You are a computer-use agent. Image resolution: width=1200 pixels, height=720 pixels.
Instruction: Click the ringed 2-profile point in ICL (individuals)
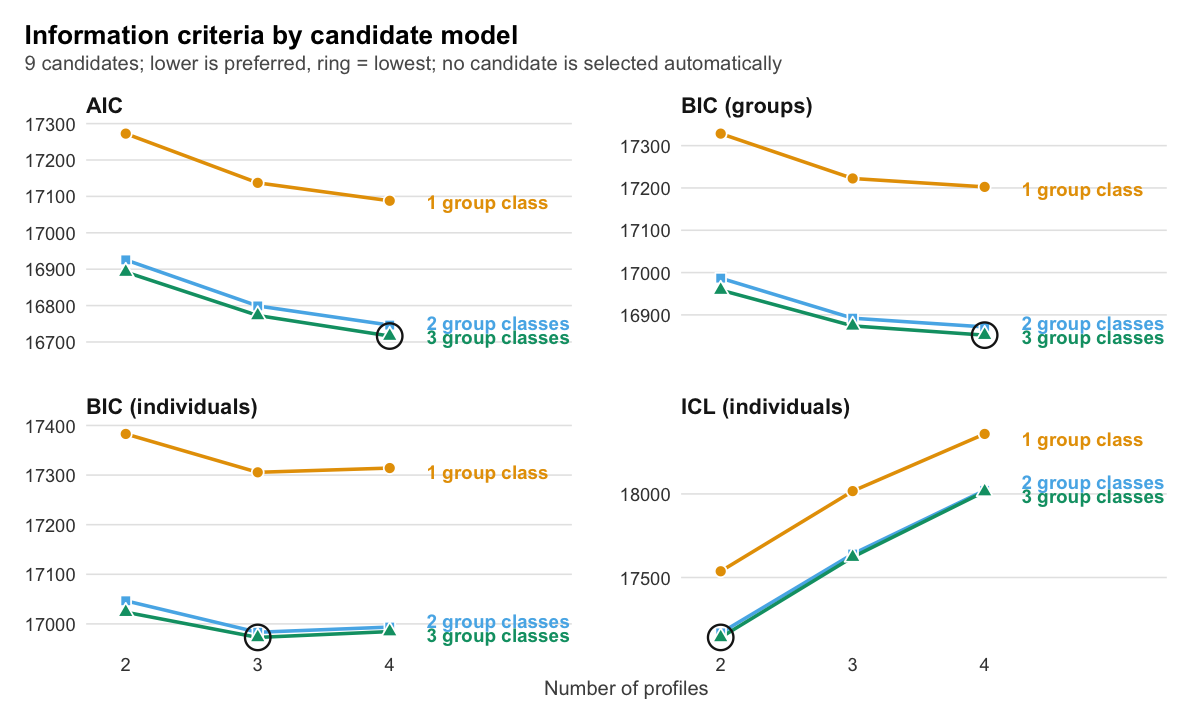721,636
